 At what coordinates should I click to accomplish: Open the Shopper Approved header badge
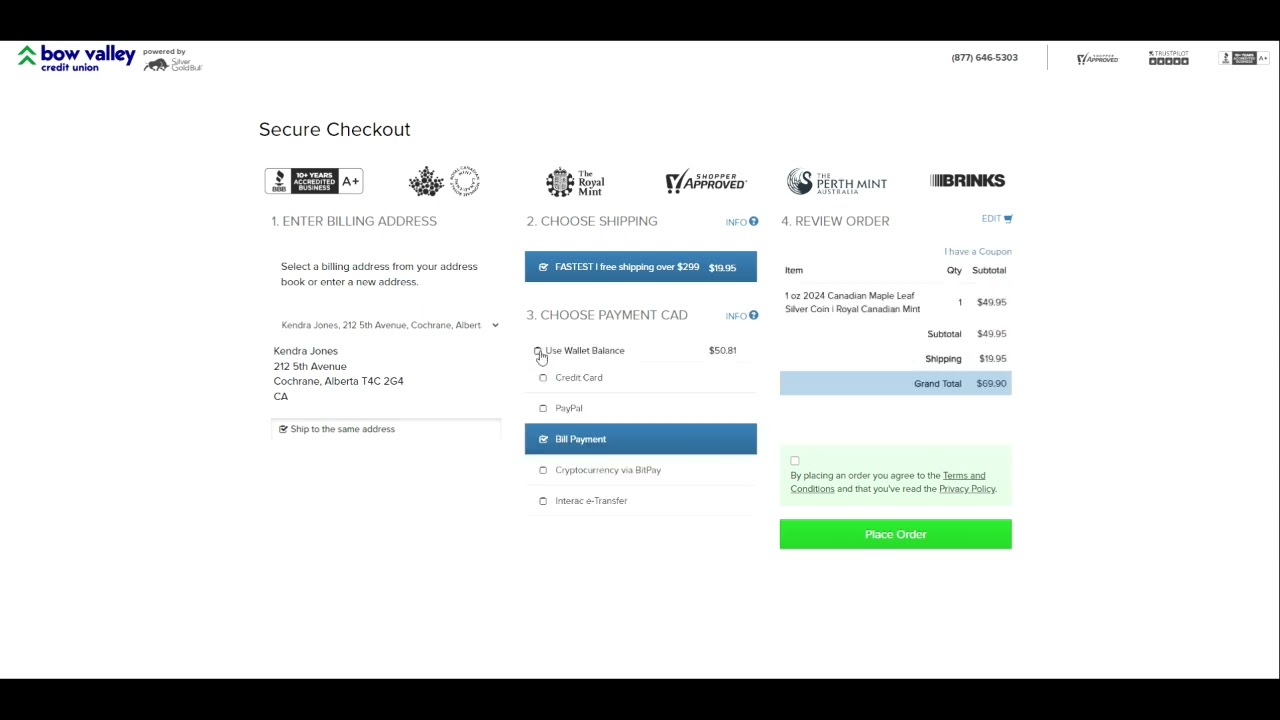pyautogui.click(x=1097, y=59)
